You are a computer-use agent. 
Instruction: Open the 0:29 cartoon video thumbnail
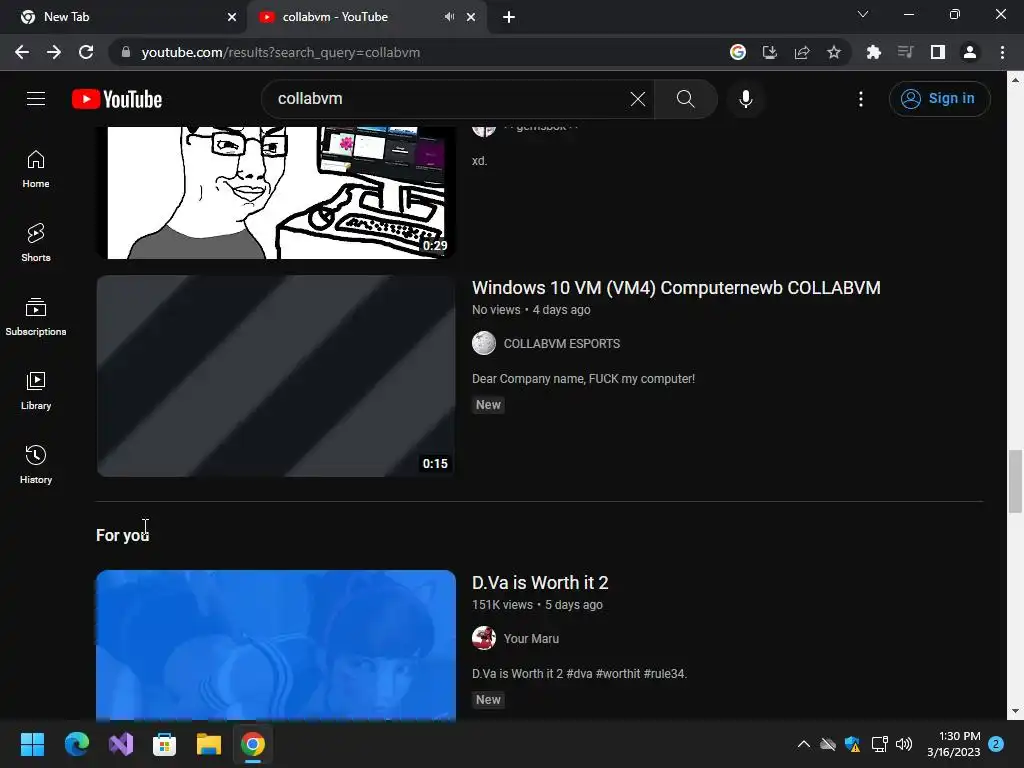click(276, 193)
